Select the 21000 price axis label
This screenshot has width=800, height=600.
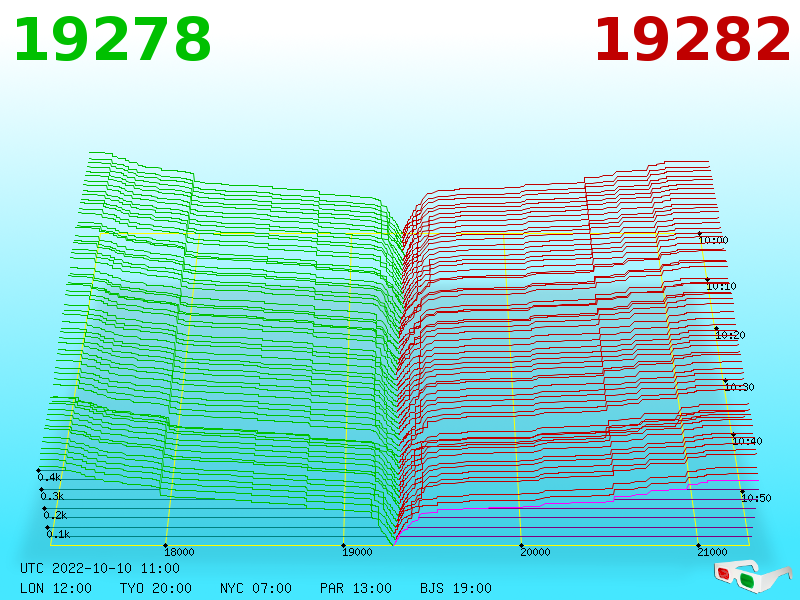click(712, 552)
